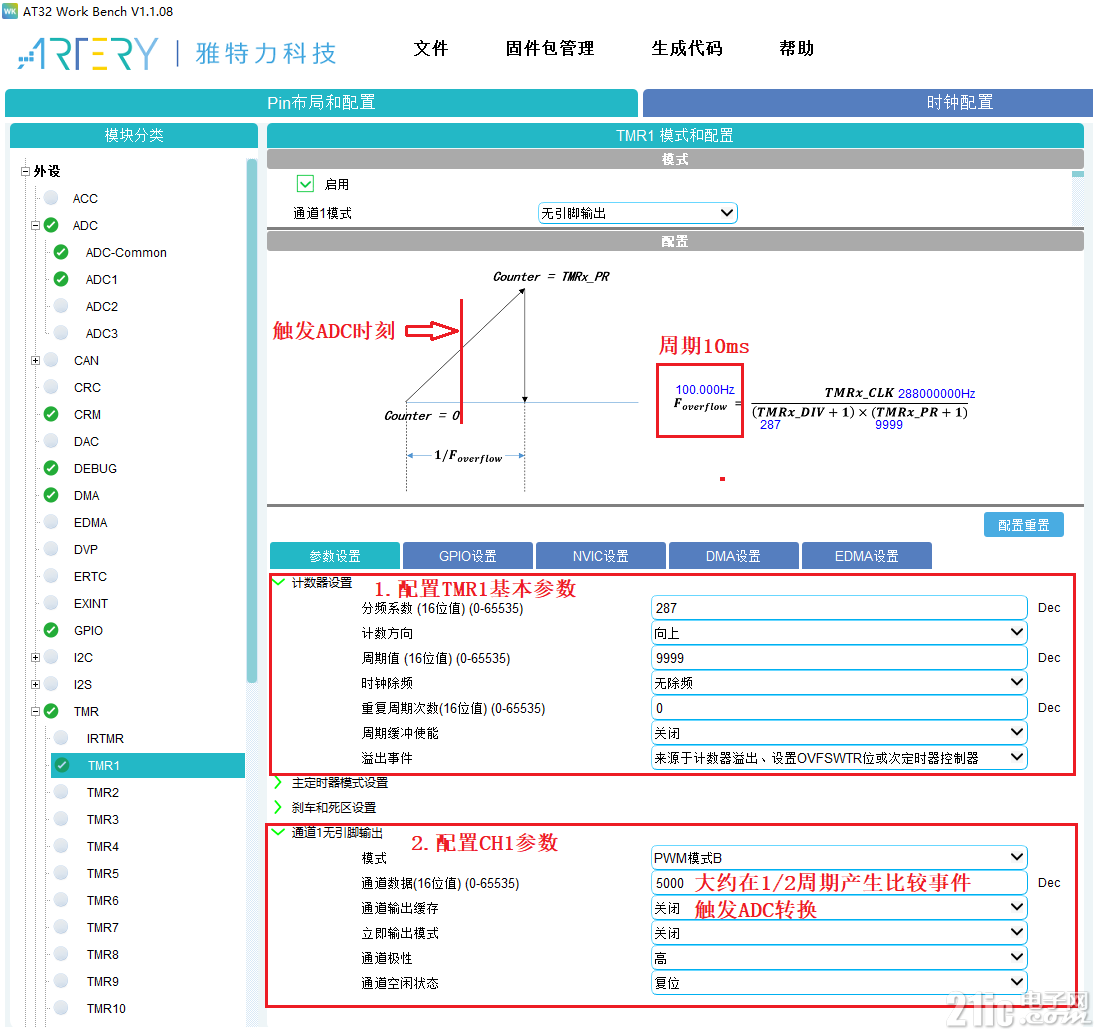Open the 溢出事件 dropdown
1100x1034 pixels.
(x=839, y=758)
